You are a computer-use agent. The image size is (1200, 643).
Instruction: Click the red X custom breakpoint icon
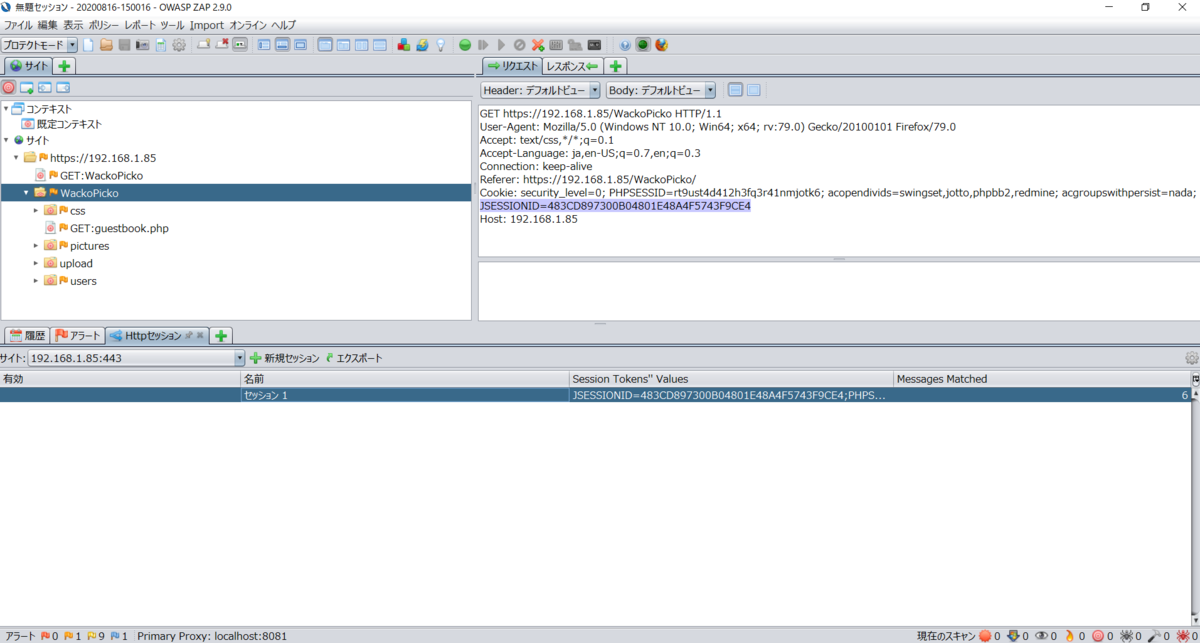pyautogui.click(x=537, y=45)
